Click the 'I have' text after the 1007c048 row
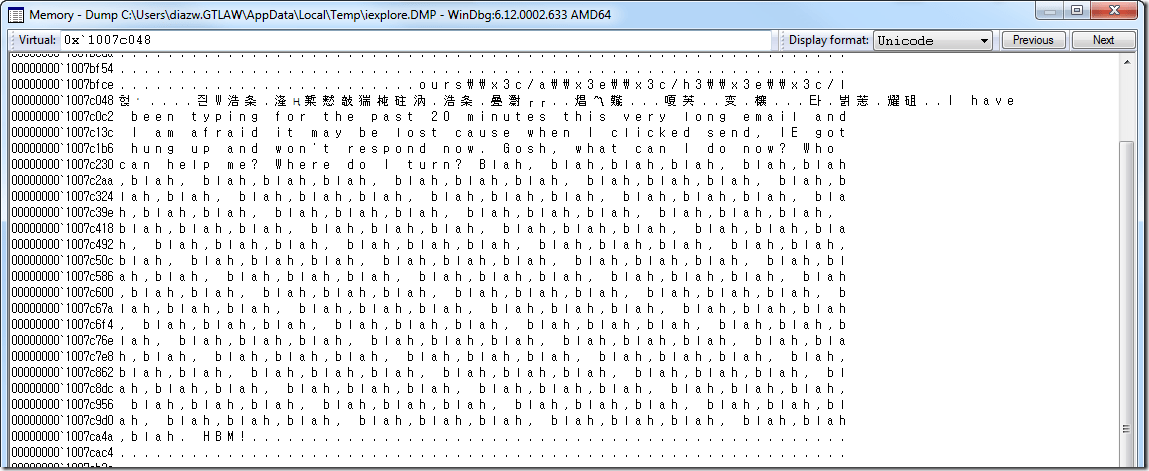This screenshot has height=471, width=1149. click(981, 101)
